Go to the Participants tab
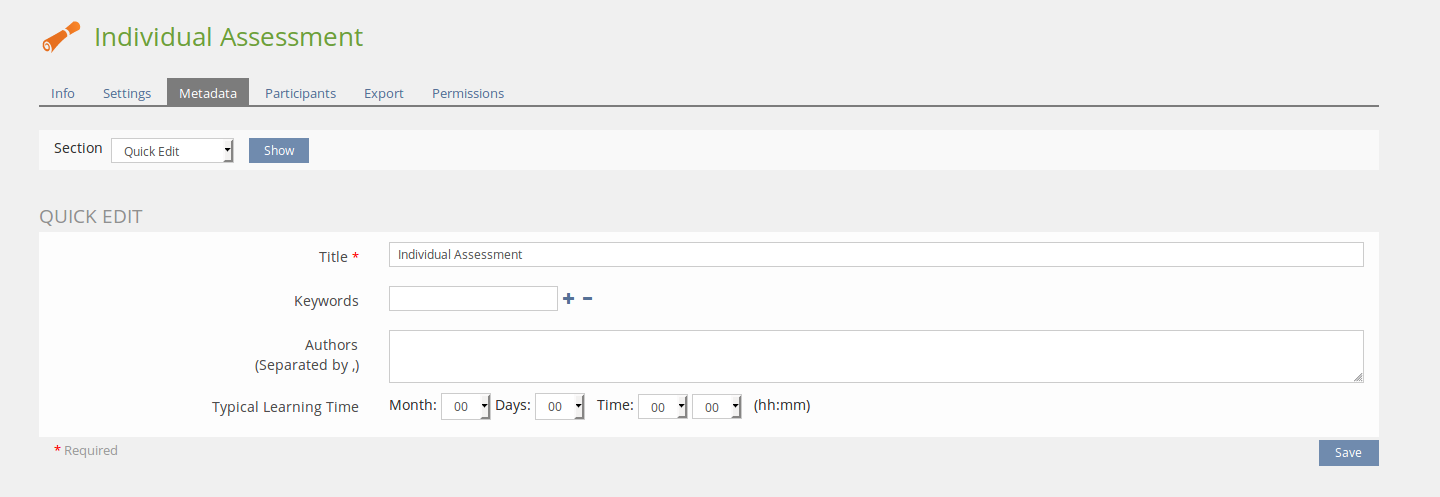This screenshot has width=1440, height=497. coord(300,93)
